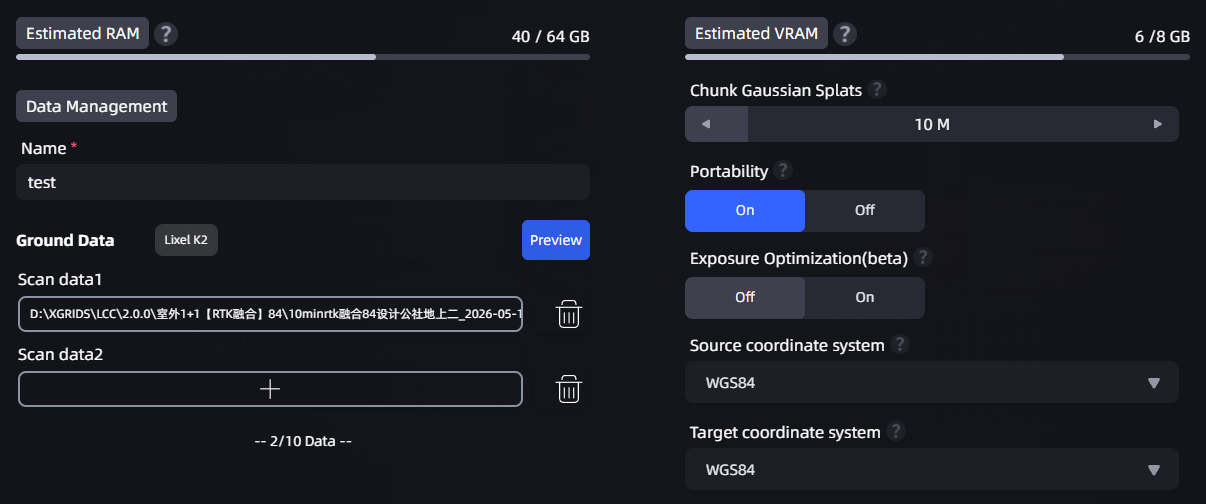
Task: Click the Lixel K2 device tag
Action: click(186, 240)
